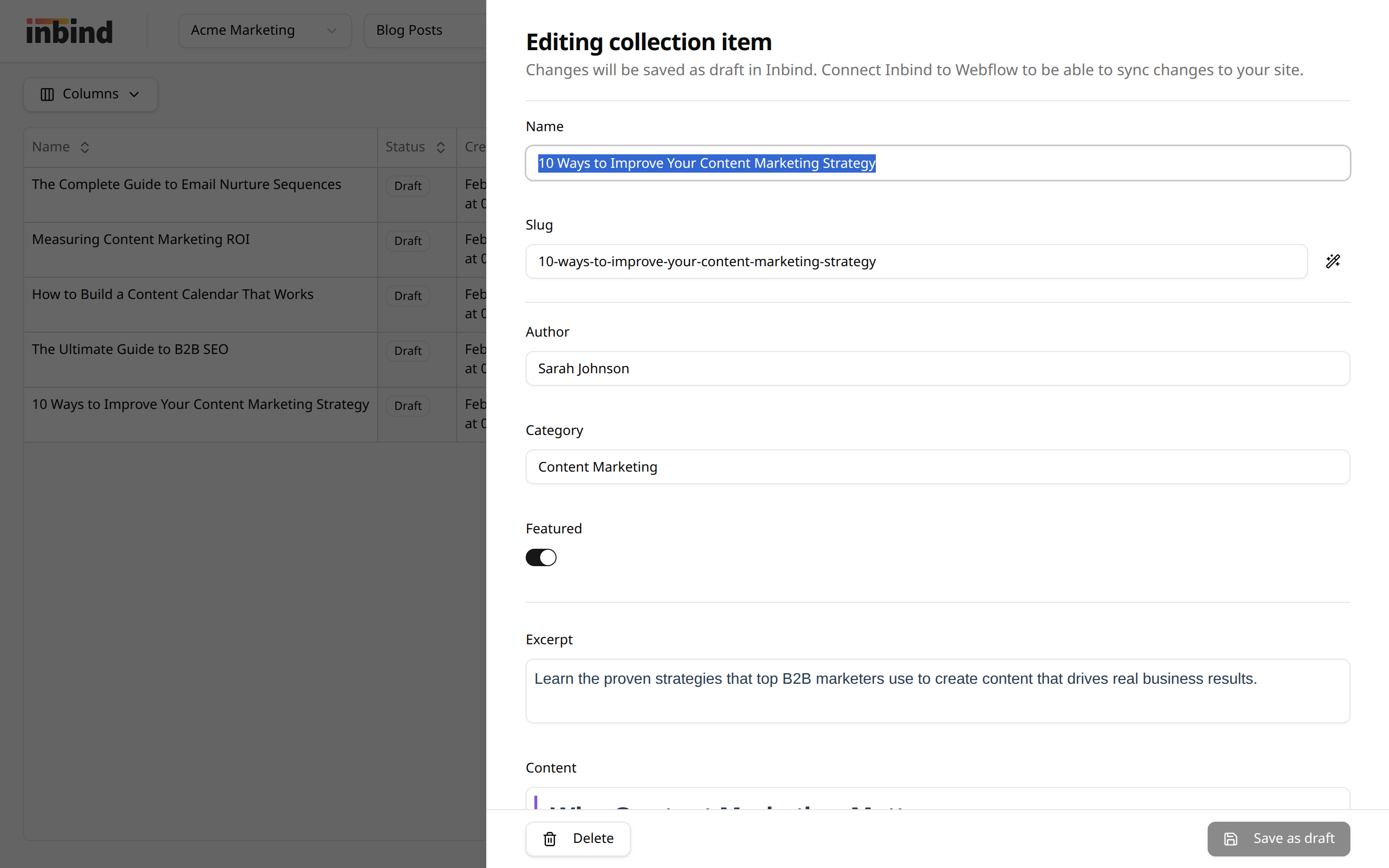Select 'Measuring Content Marketing ROI' row
Viewport: 1389px width, 868px height.
[x=141, y=239]
